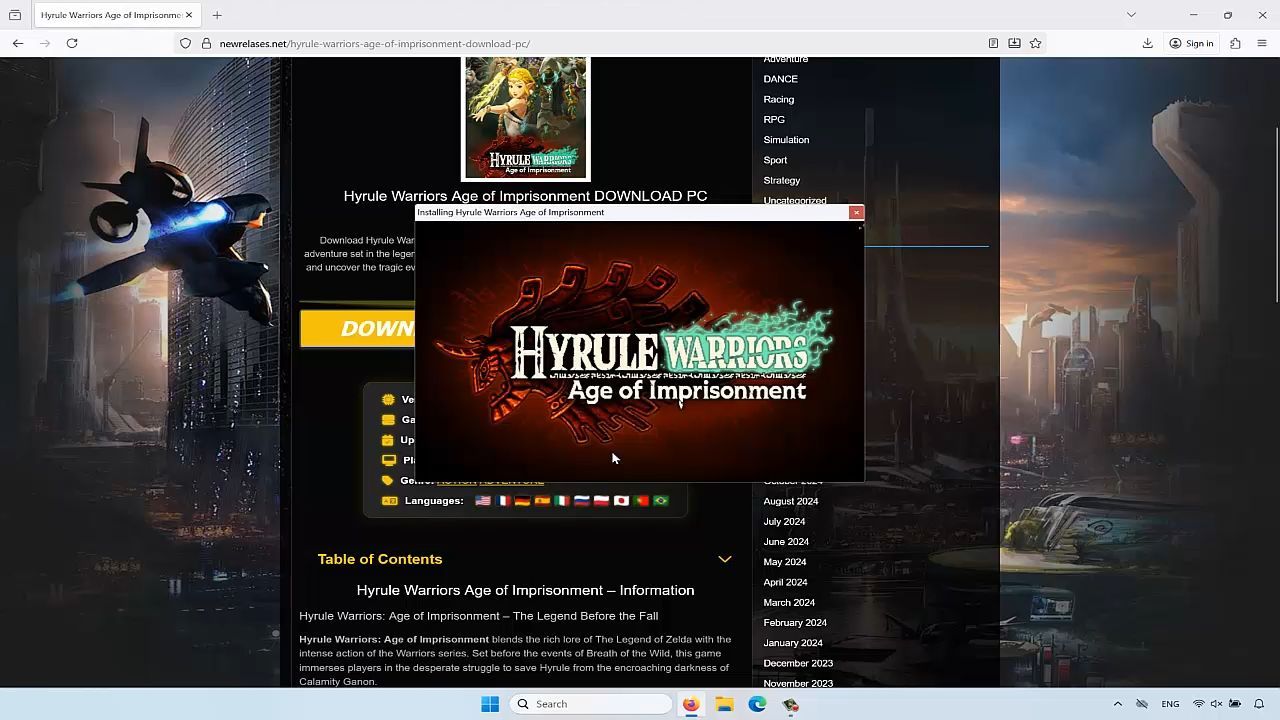
Task: Open the Firefox extensions icon
Action: 1235,43
